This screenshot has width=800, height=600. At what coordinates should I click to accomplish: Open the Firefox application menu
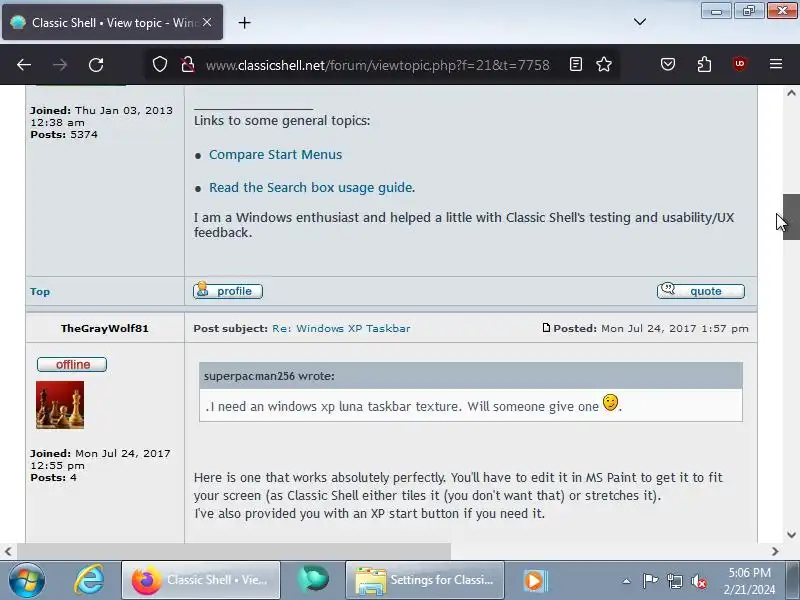click(776, 64)
